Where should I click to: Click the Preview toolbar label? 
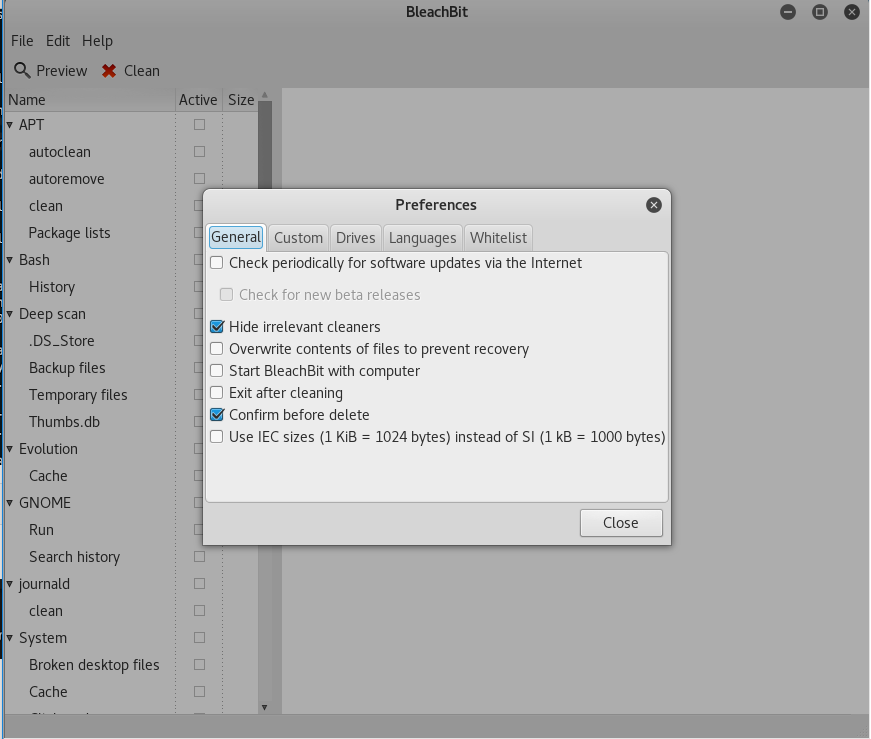62,71
